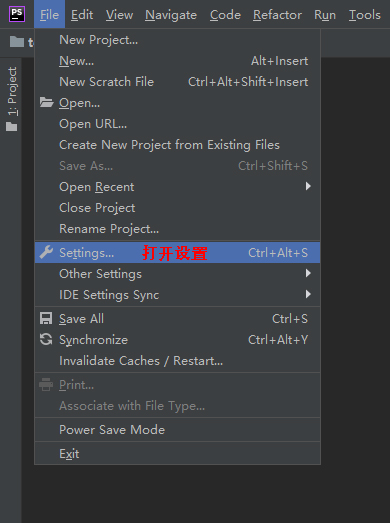Select Invalidate Caches / Restart...
Viewport: 390px width, 523px height.
click(x=177, y=361)
